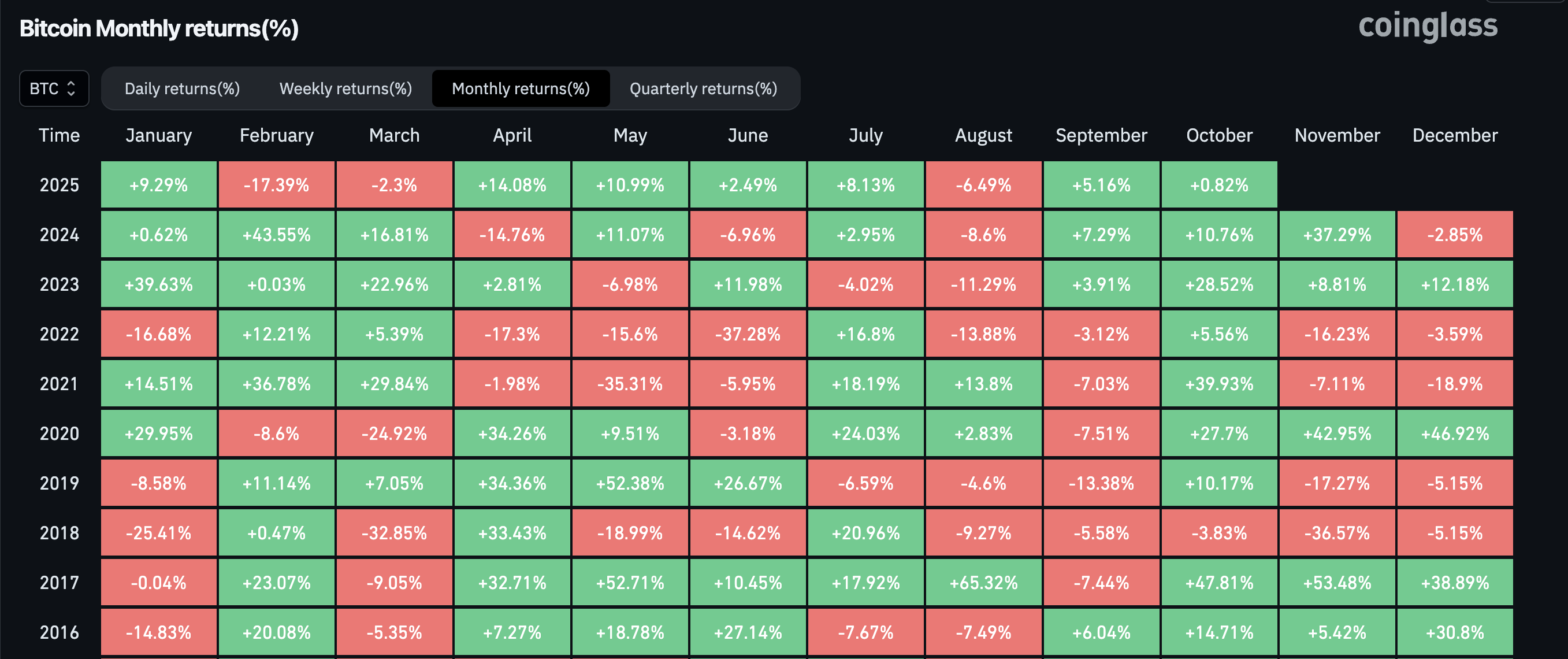This screenshot has width=1568, height=659.
Task: Click the 2025 row label
Action: click(x=59, y=184)
